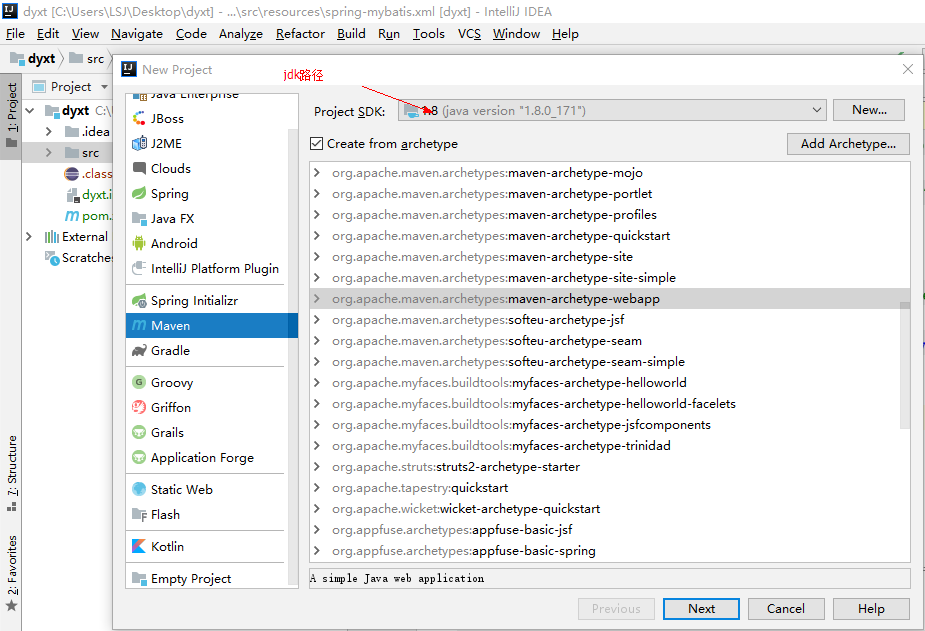
Task: Select the Static Web globe icon
Action: coord(139,489)
